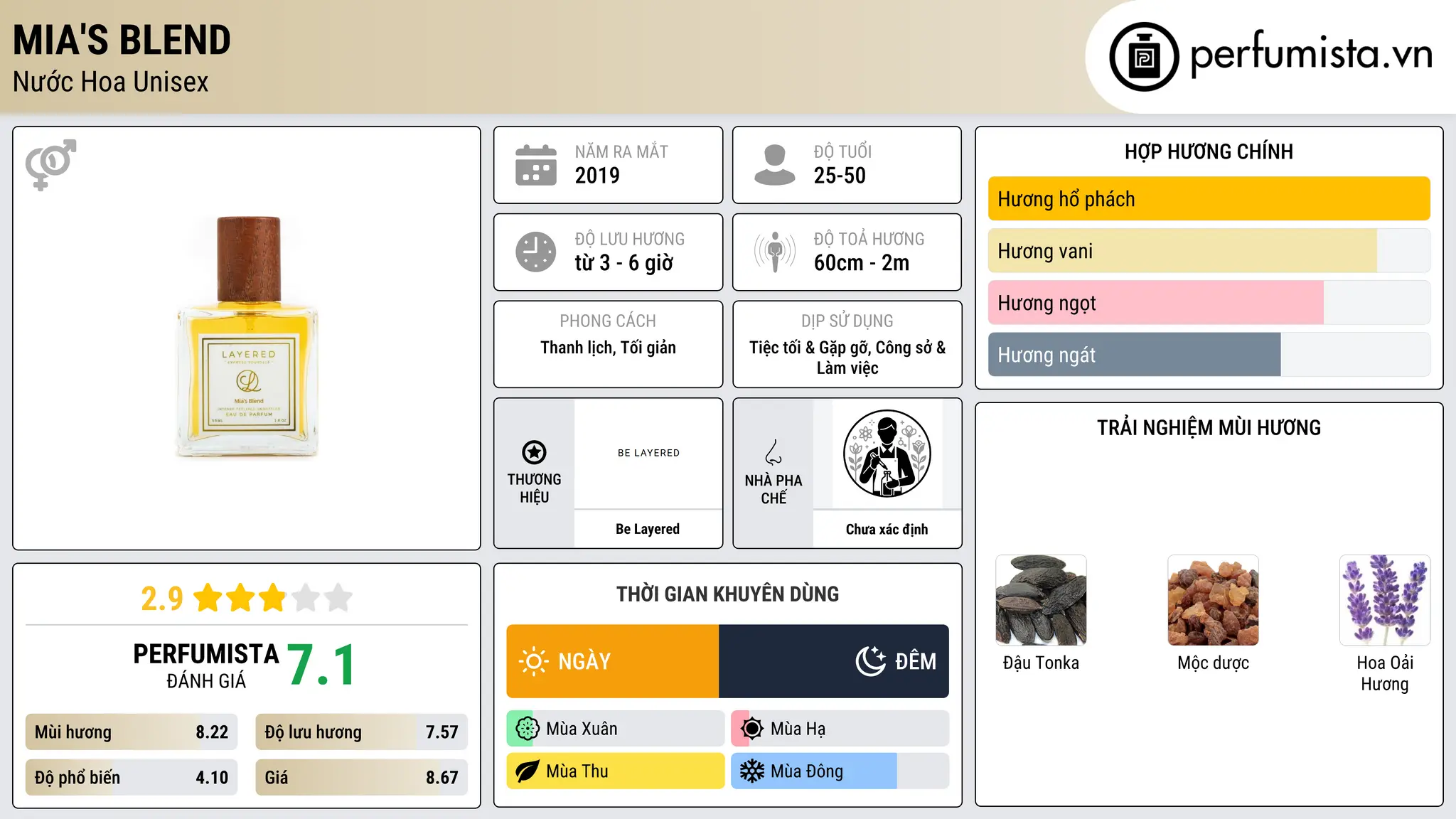Image resolution: width=1456 pixels, height=819 pixels.
Task: Click the DỊP SỬ DỤNG label
Action: (x=847, y=321)
